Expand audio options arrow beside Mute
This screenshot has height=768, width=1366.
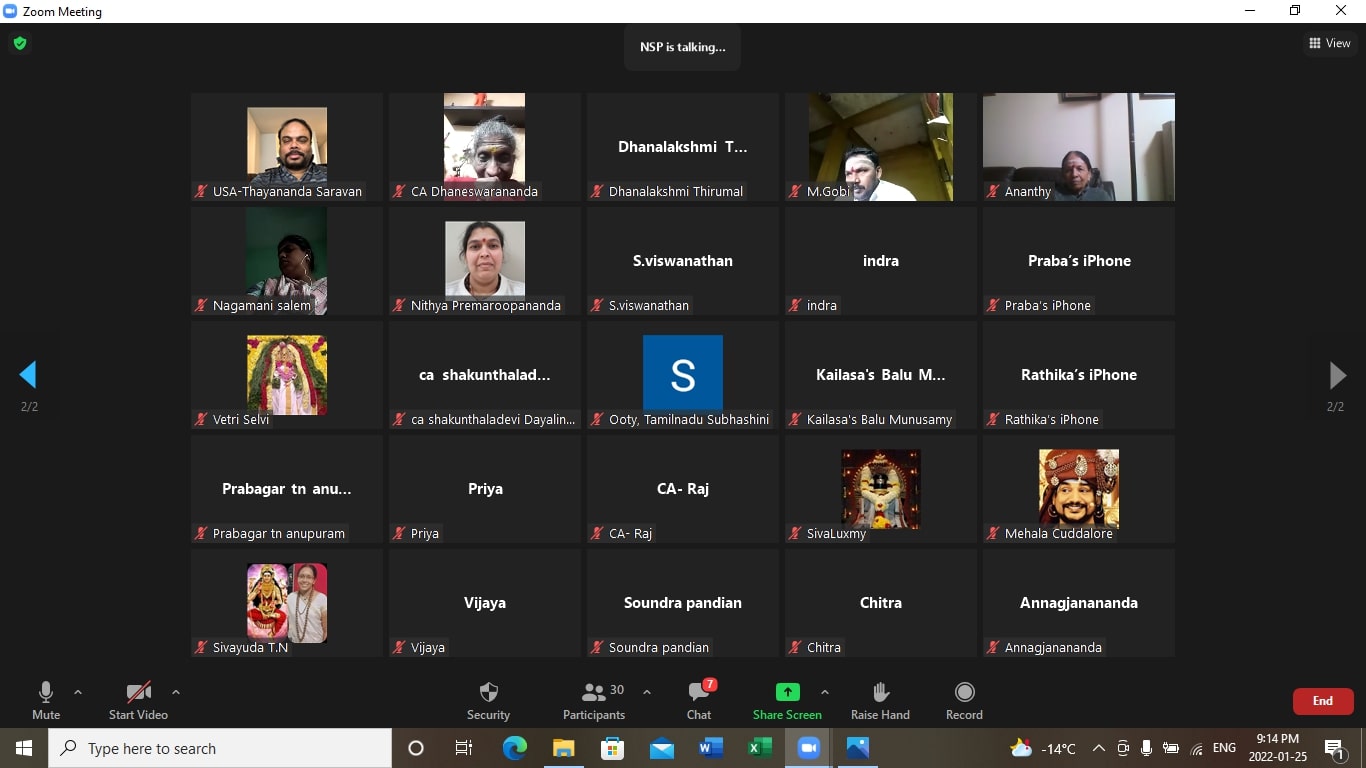pos(78,692)
